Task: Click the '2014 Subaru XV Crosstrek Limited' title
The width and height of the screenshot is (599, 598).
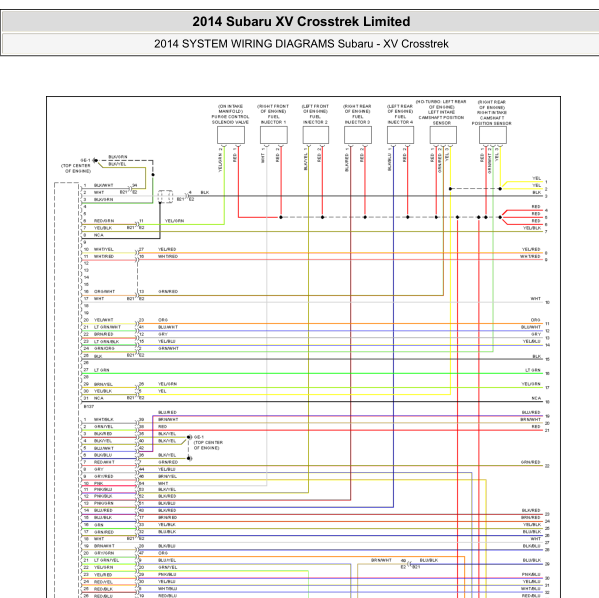Action: 301,21
